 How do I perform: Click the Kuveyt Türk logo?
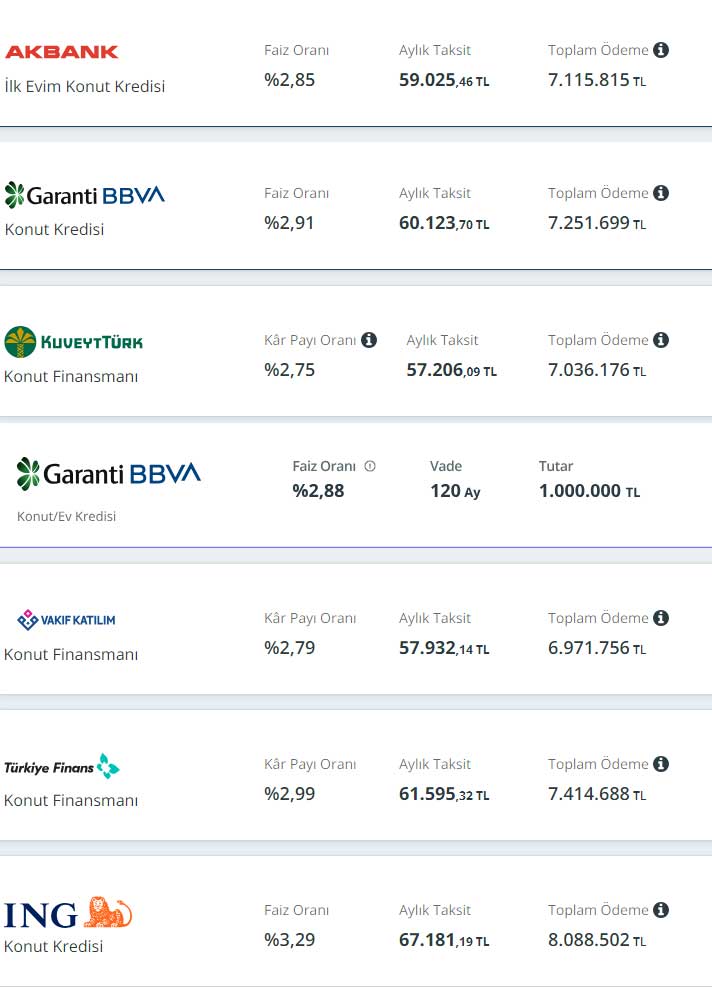[74, 342]
